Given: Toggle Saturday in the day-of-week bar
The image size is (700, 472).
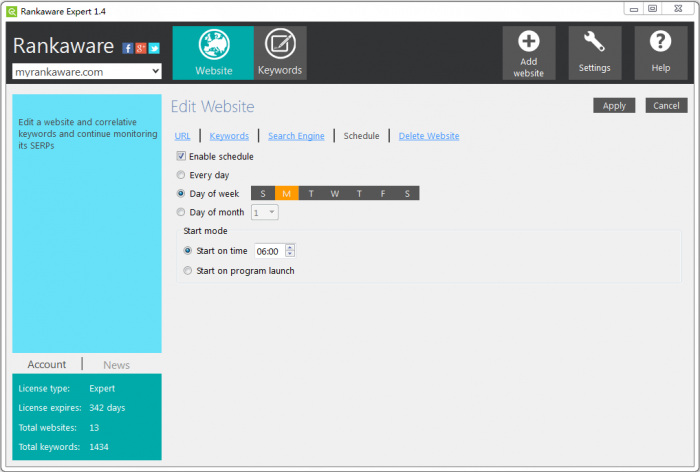Looking at the screenshot, I should (407, 193).
